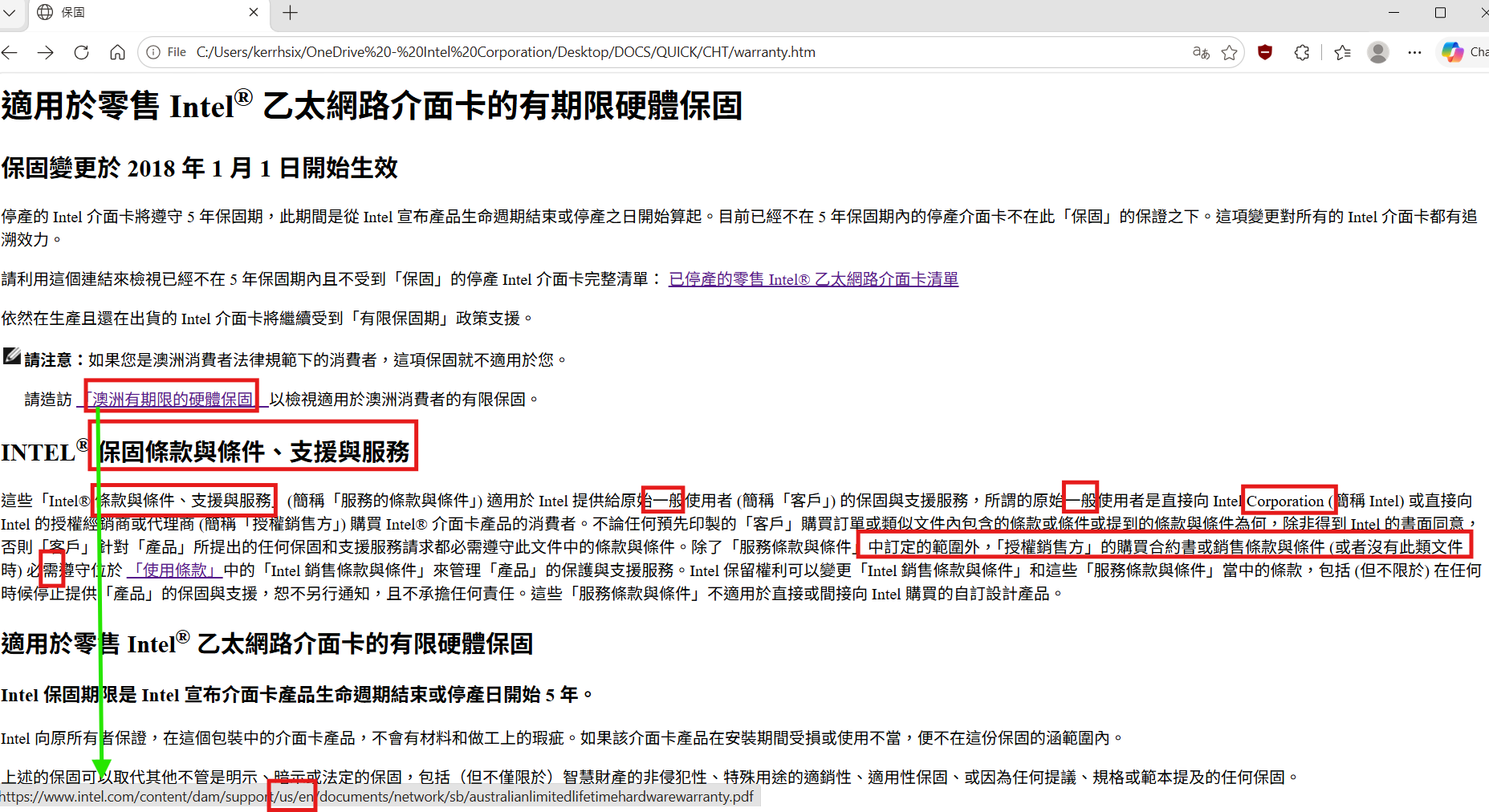
Task: Add this page to favorites
Action: click(1229, 52)
